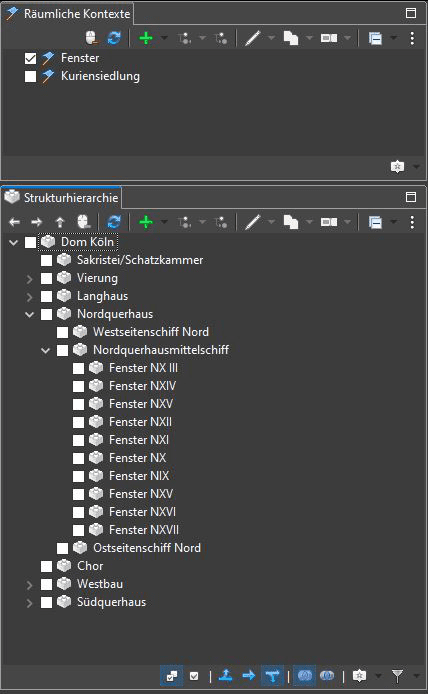Viewport: 428px width, 694px height.
Task: Expand the Südquerhaus tree node
Action: pos(30,602)
